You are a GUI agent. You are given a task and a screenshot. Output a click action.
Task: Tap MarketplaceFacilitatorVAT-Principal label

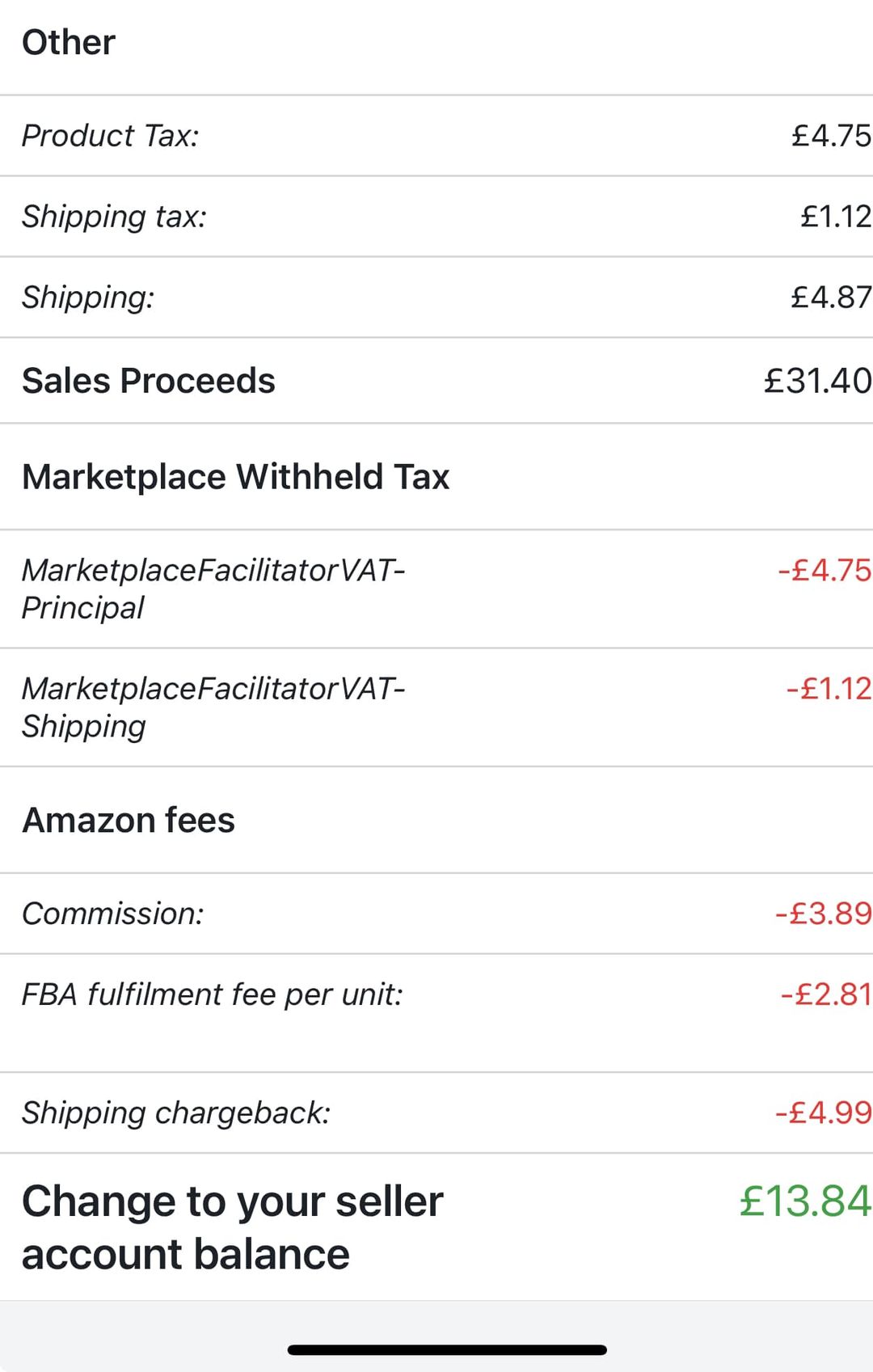pyautogui.click(x=213, y=589)
